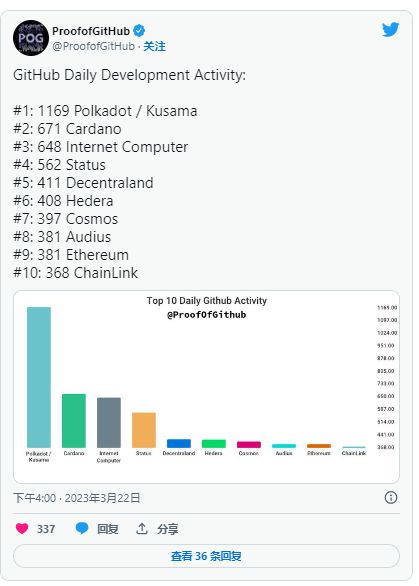This screenshot has width=419, height=586.
Task: Open the Twitter bird logo
Action: click(390, 30)
